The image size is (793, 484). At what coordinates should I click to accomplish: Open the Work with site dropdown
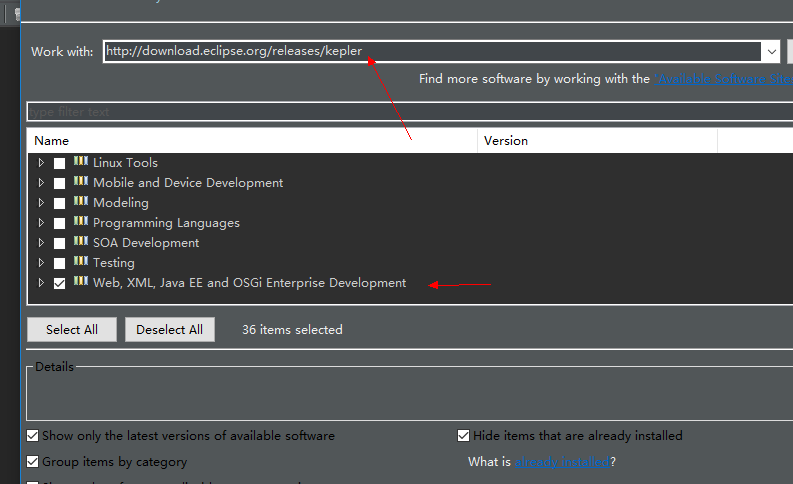coord(771,52)
